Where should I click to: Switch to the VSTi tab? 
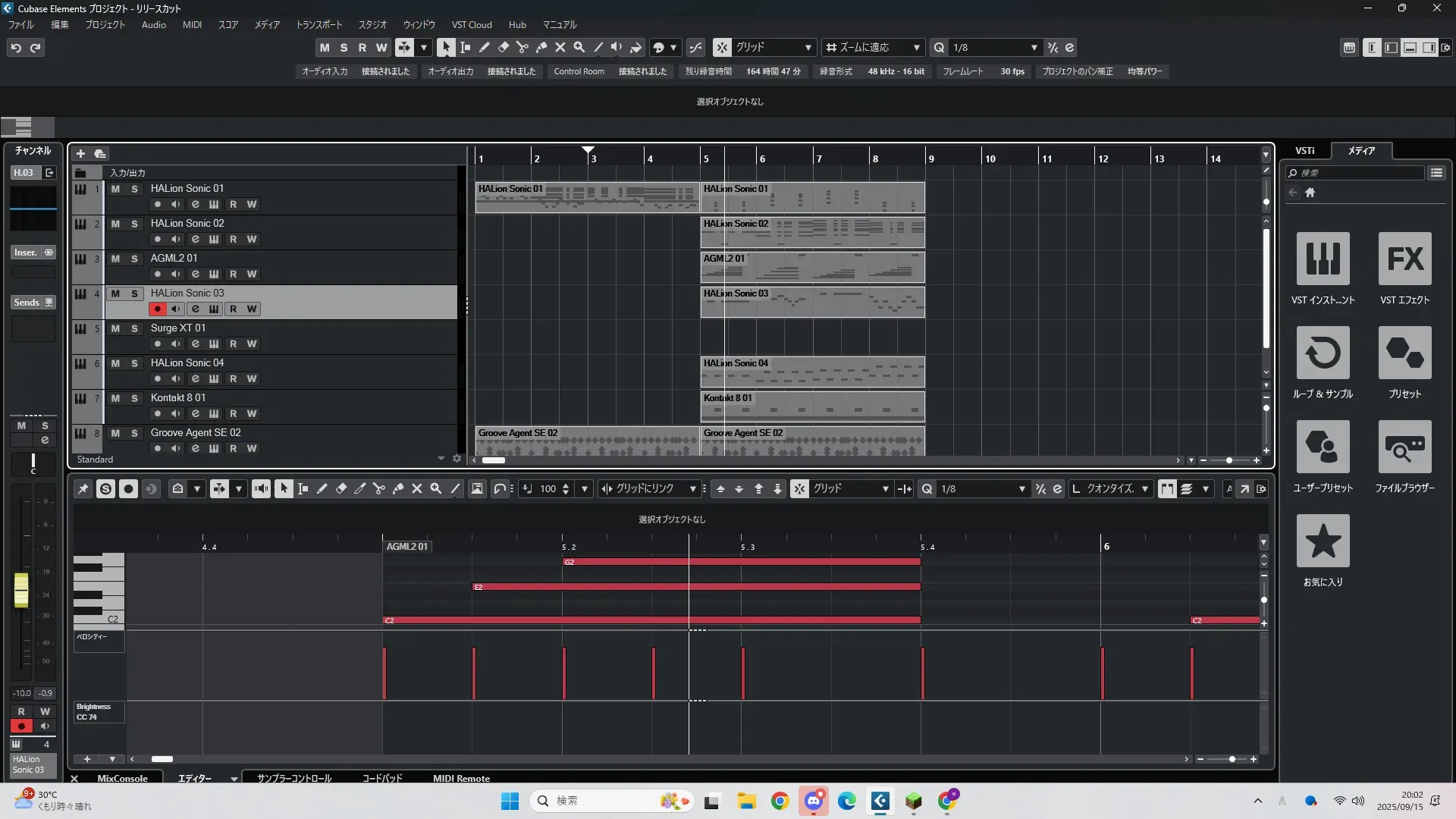click(1304, 150)
